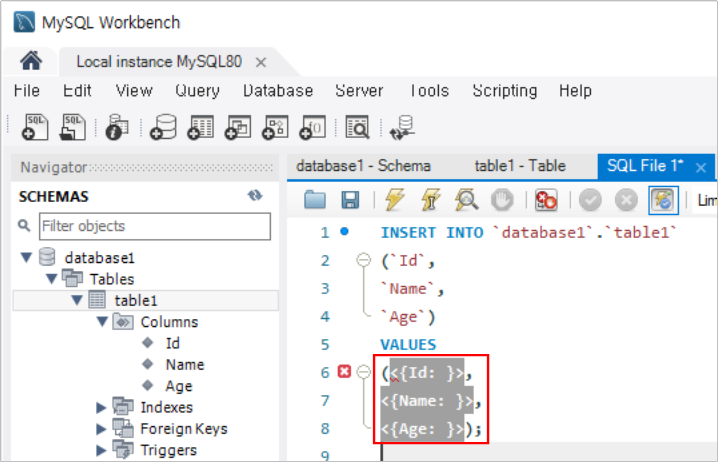Expand the Foreign Keys node
The image size is (718, 462).
(101, 429)
